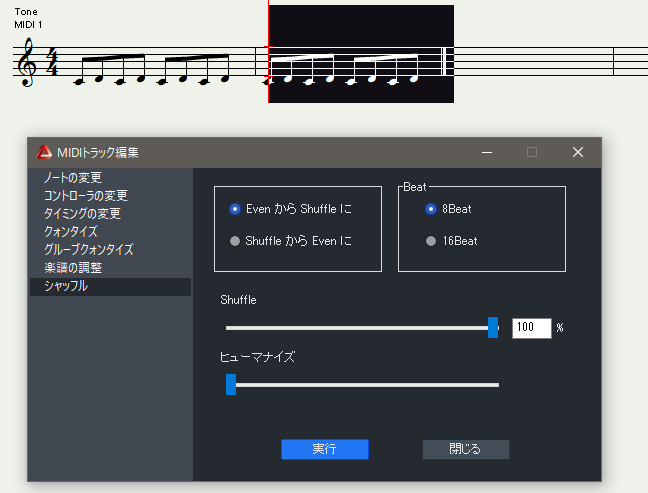
Task: Click the ヒューマナイズ slider handle
Action: click(231, 384)
